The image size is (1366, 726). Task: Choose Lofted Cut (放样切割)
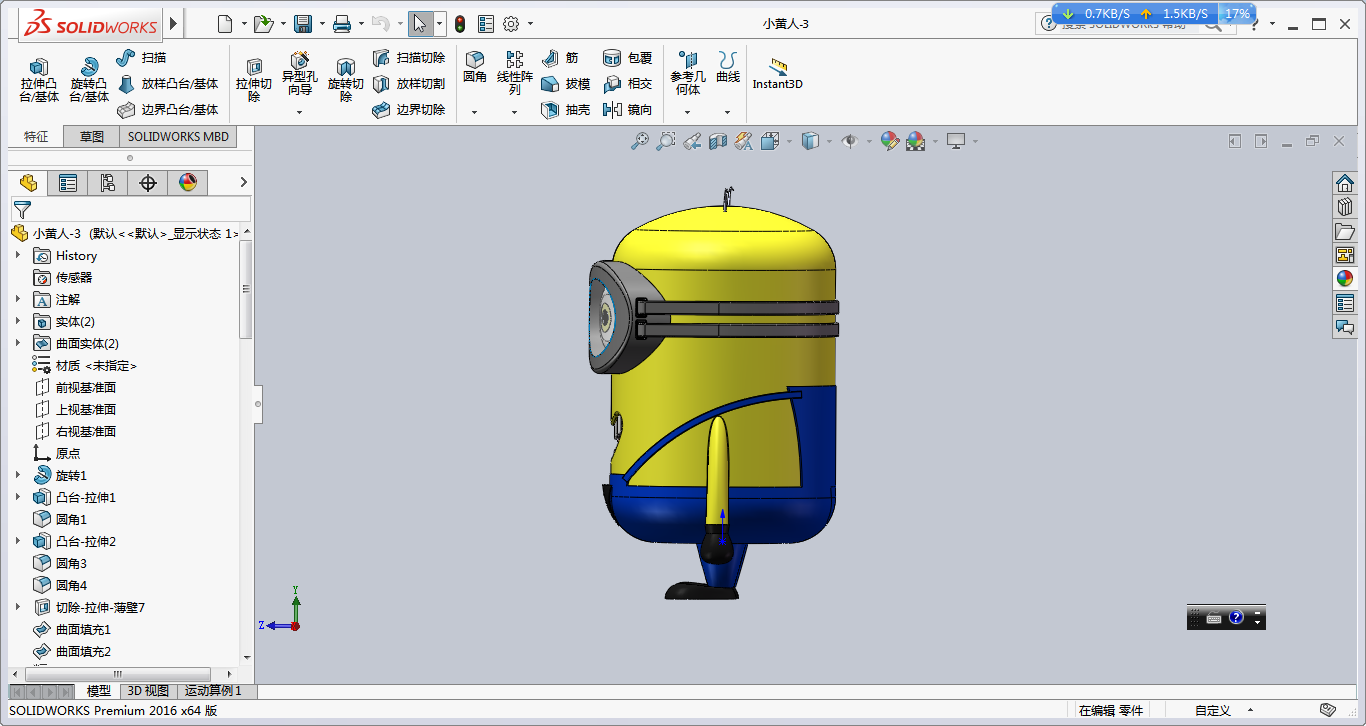tap(409, 84)
